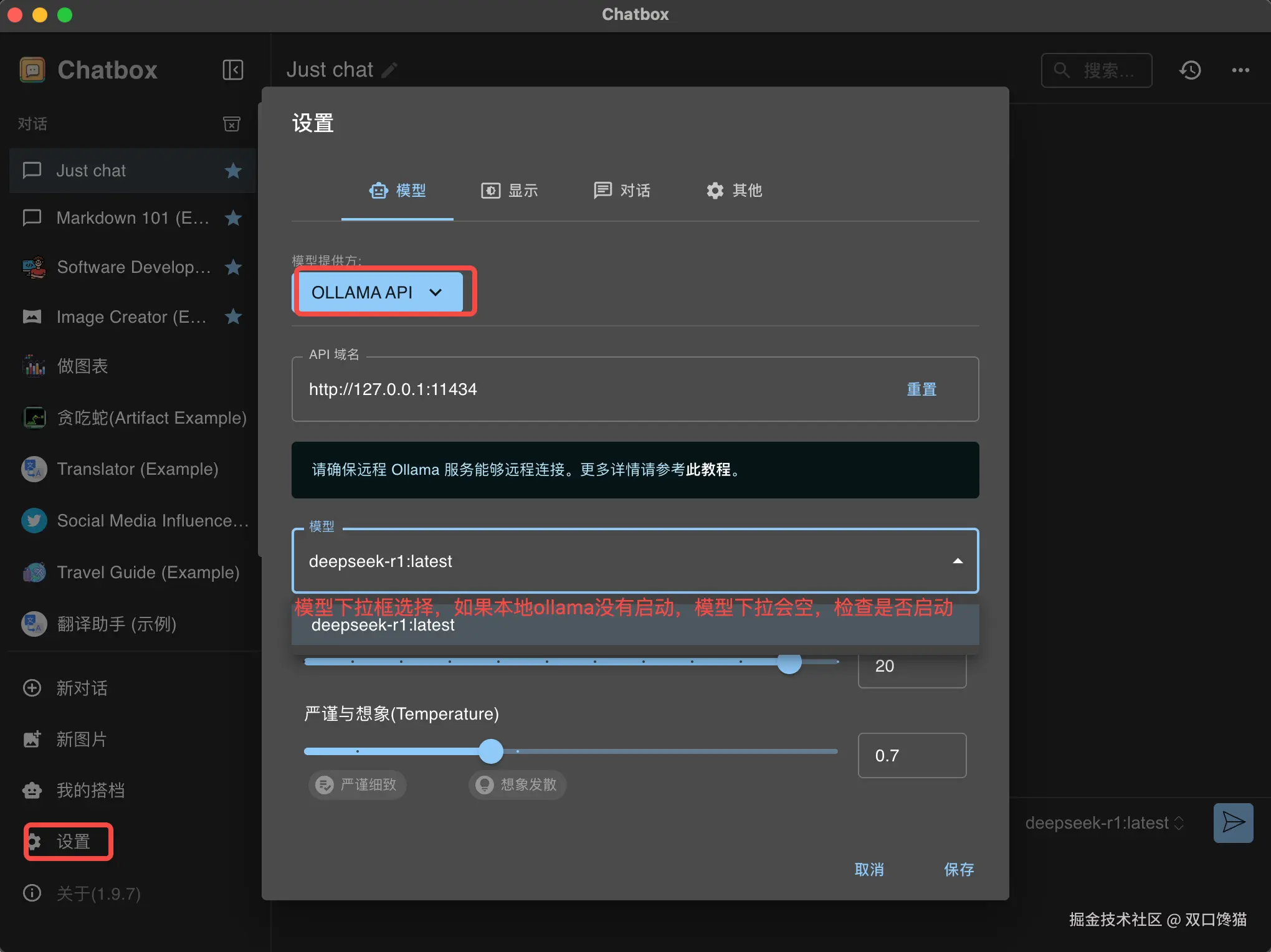The width and height of the screenshot is (1271, 952).
Task: Unstar the Markdown 101 conversation
Action: point(233,218)
